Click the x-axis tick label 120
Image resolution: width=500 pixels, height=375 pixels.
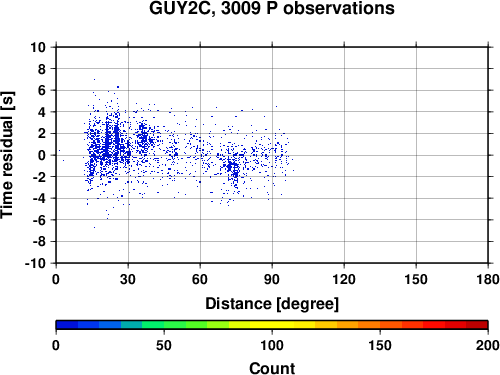pyautogui.click(x=344, y=279)
